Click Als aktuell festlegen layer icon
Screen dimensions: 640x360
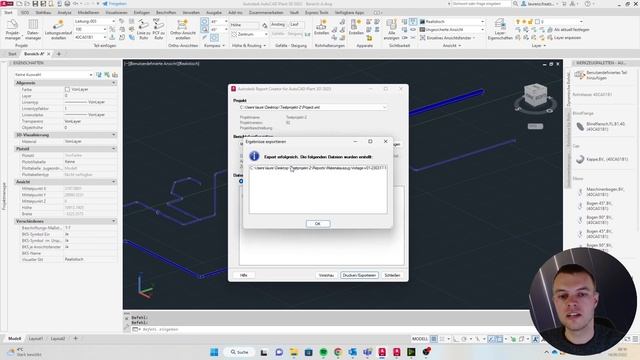pyautogui.click(x=568, y=29)
